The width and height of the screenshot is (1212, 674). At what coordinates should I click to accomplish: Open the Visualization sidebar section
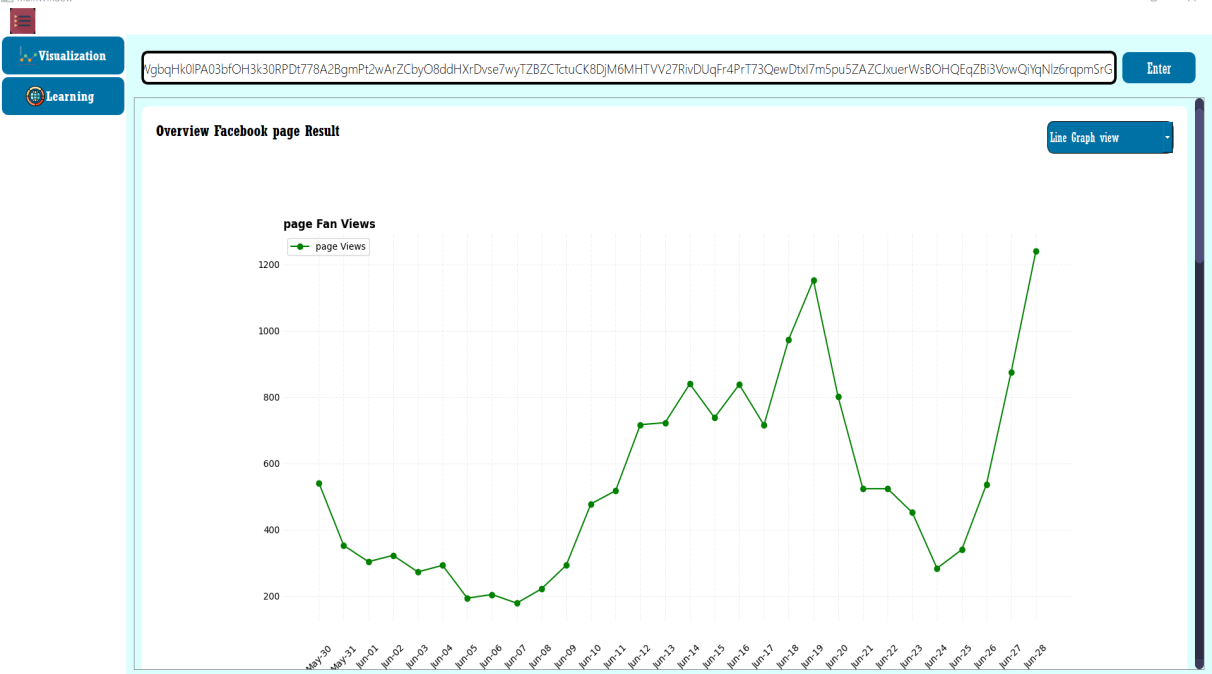tap(63, 56)
